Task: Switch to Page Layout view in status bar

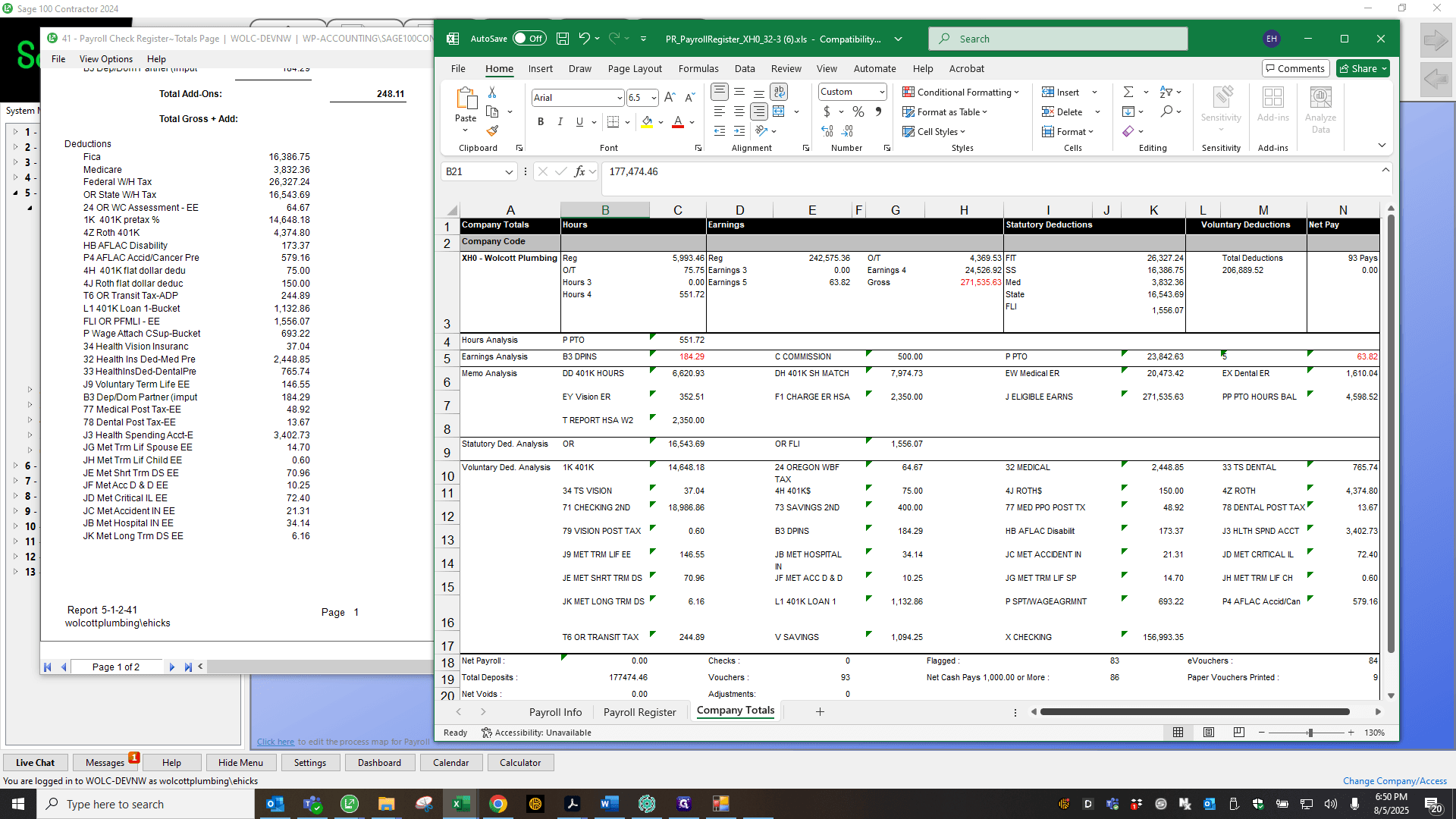Action: tap(1209, 732)
